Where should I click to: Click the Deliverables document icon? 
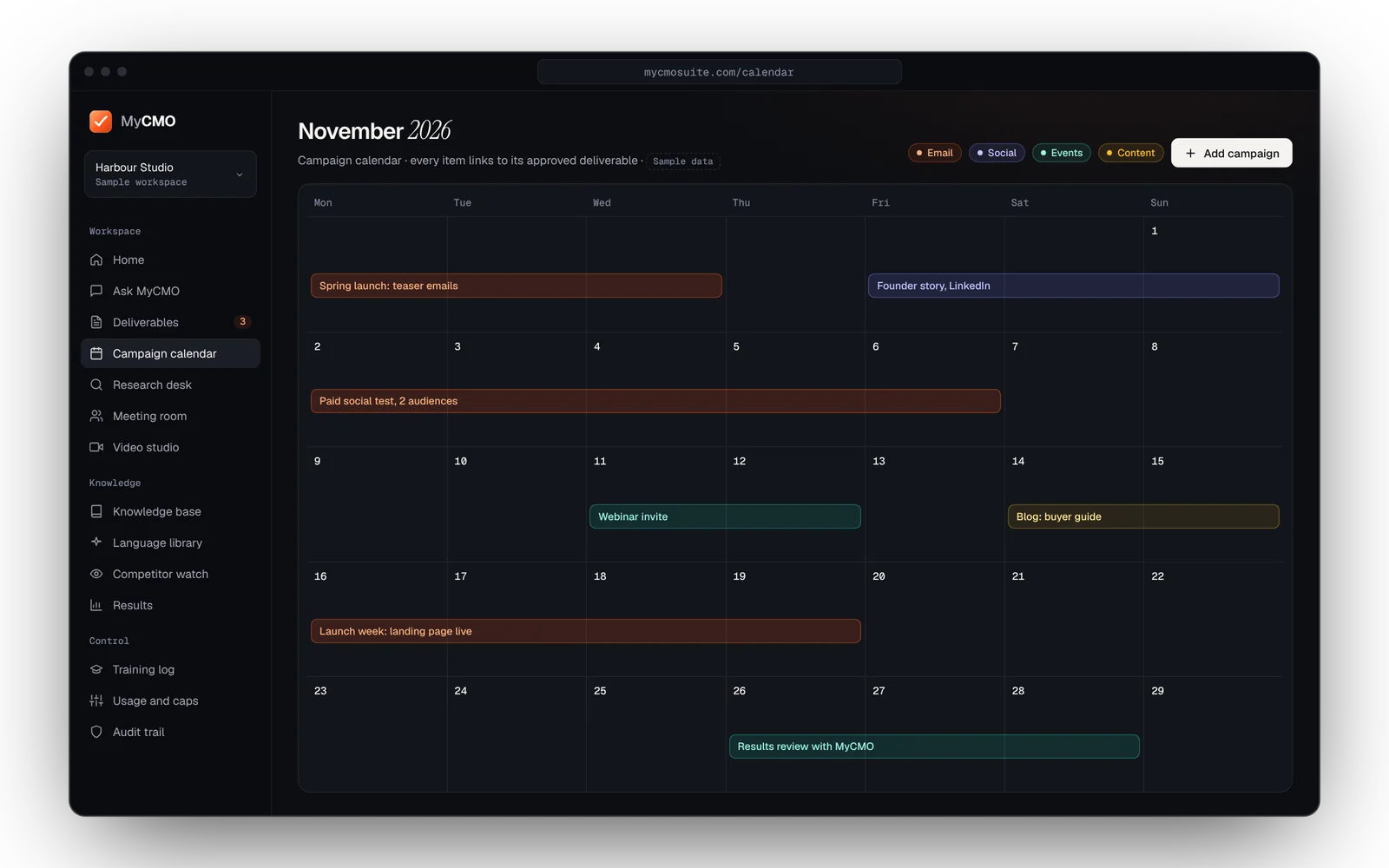96,322
